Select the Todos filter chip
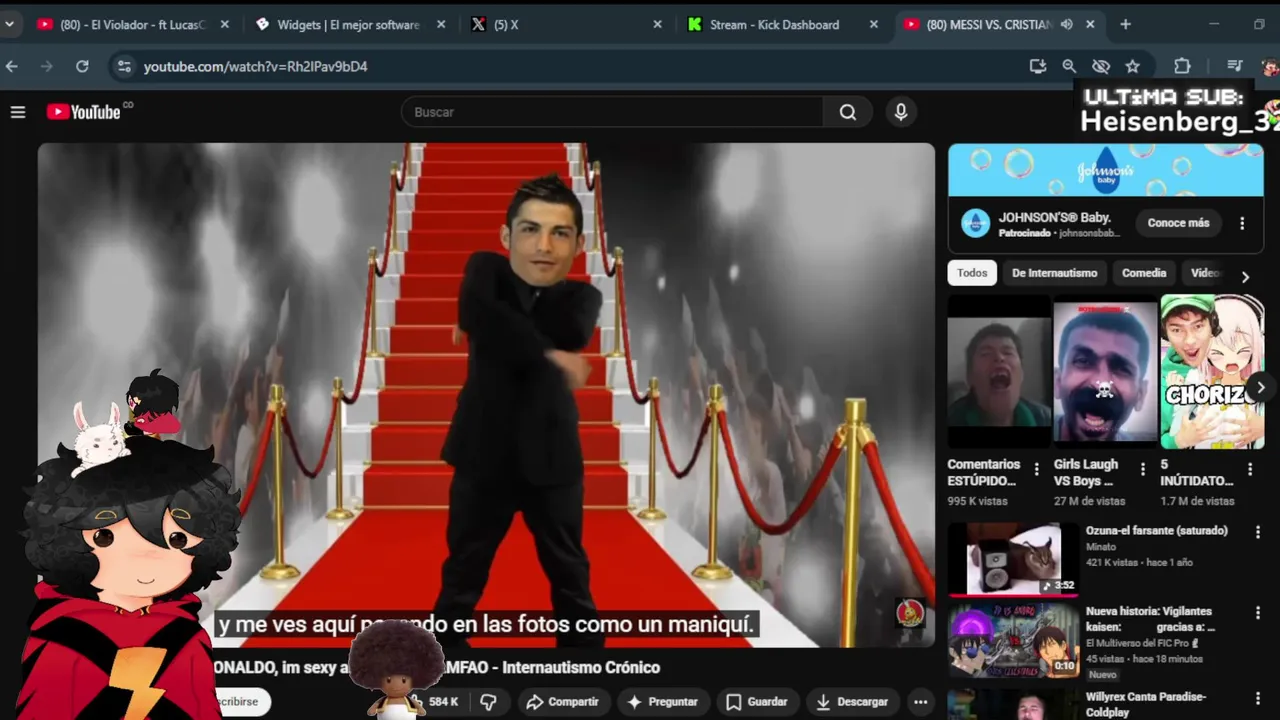The image size is (1280, 720). 972,273
